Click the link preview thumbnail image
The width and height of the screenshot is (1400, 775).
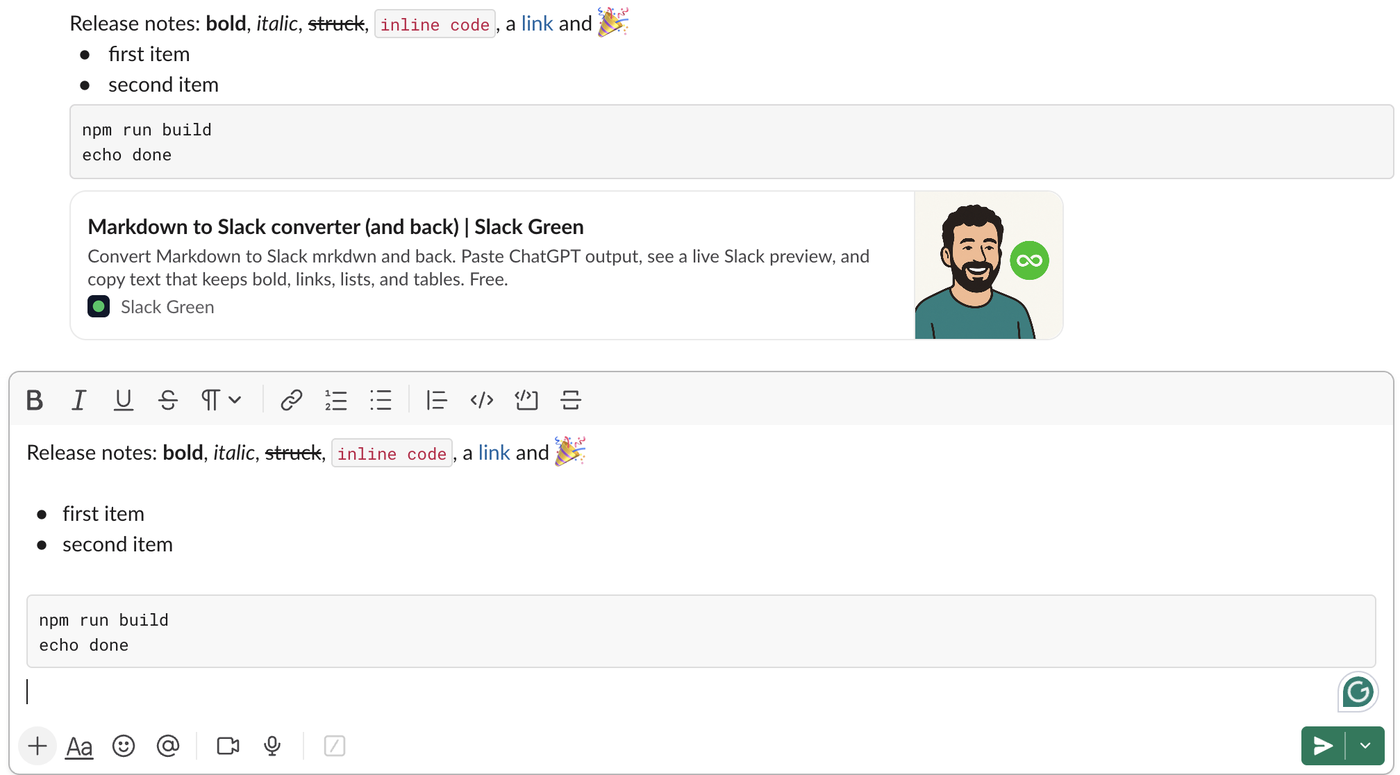pyautogui.click(x=989, y=265)
